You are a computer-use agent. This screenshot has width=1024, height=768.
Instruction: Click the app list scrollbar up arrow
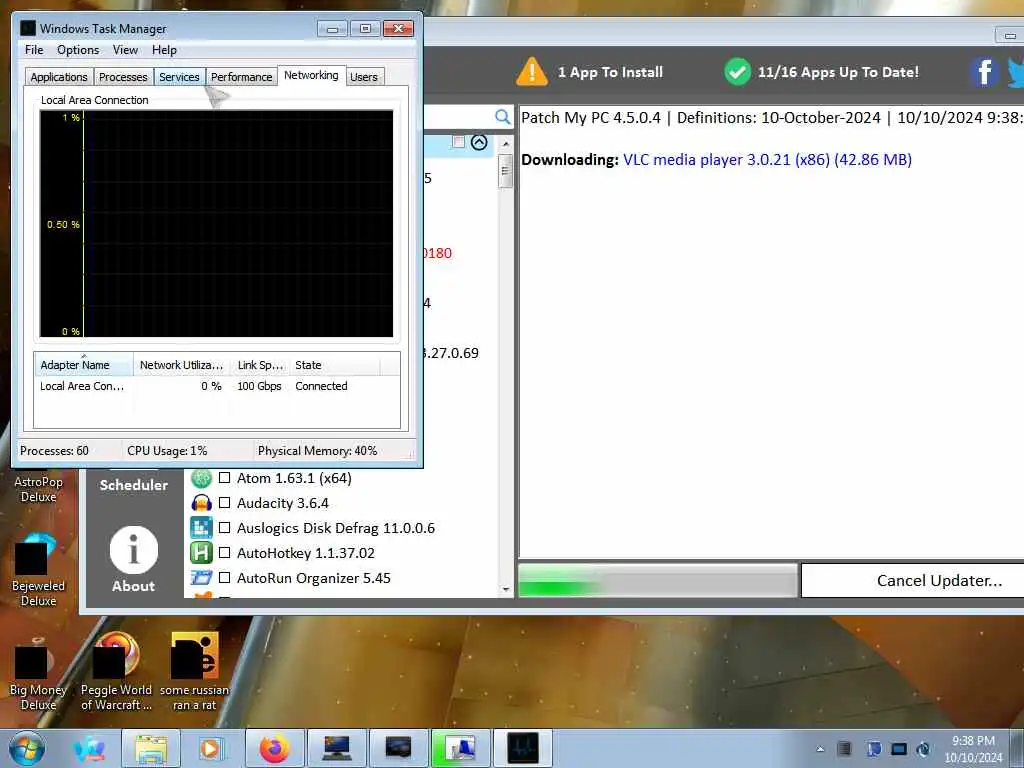pyautogui.click(x=505, y=144)
